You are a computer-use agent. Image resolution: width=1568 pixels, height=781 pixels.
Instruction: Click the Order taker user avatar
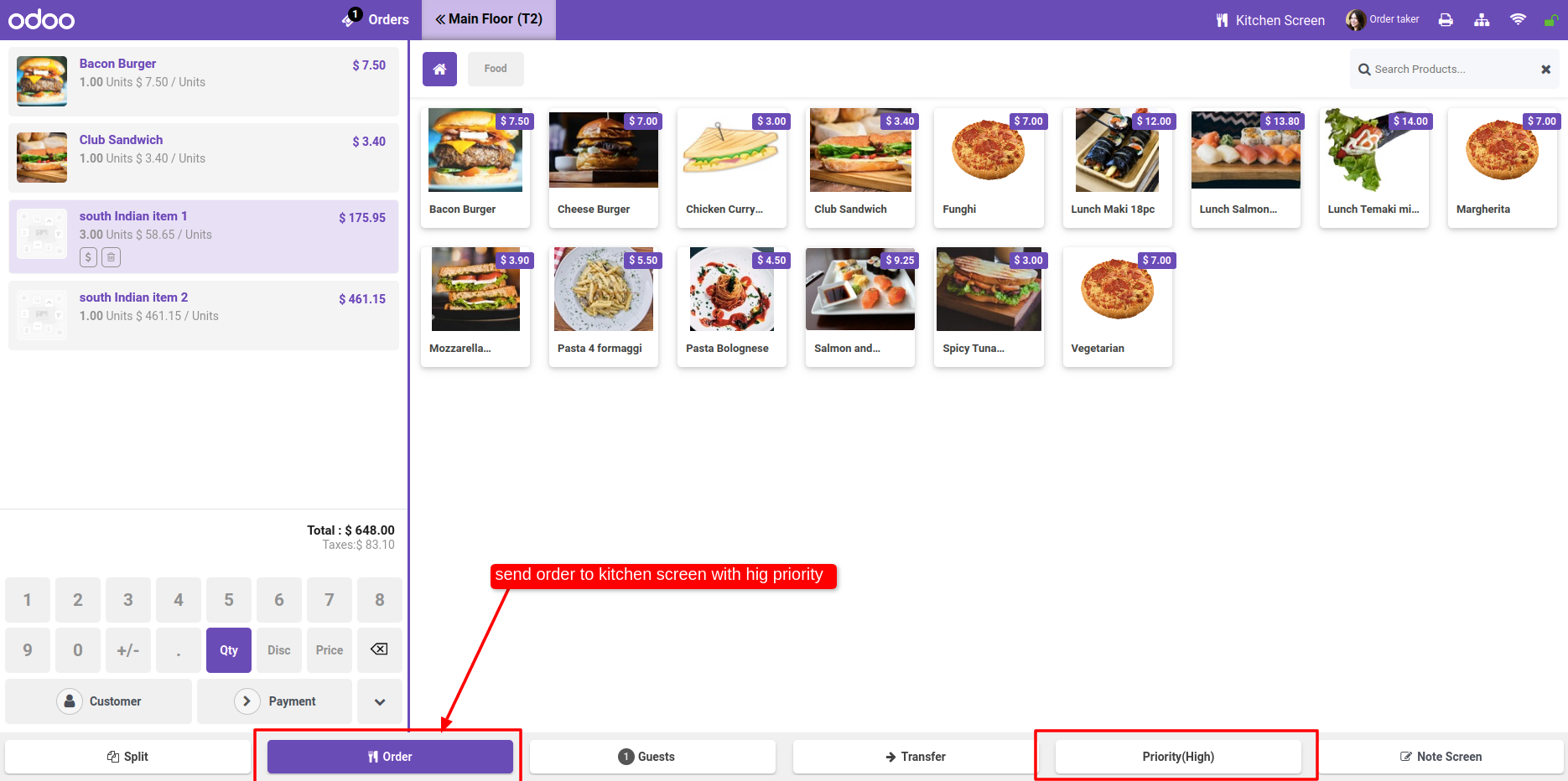click(x=1355, y=20)
